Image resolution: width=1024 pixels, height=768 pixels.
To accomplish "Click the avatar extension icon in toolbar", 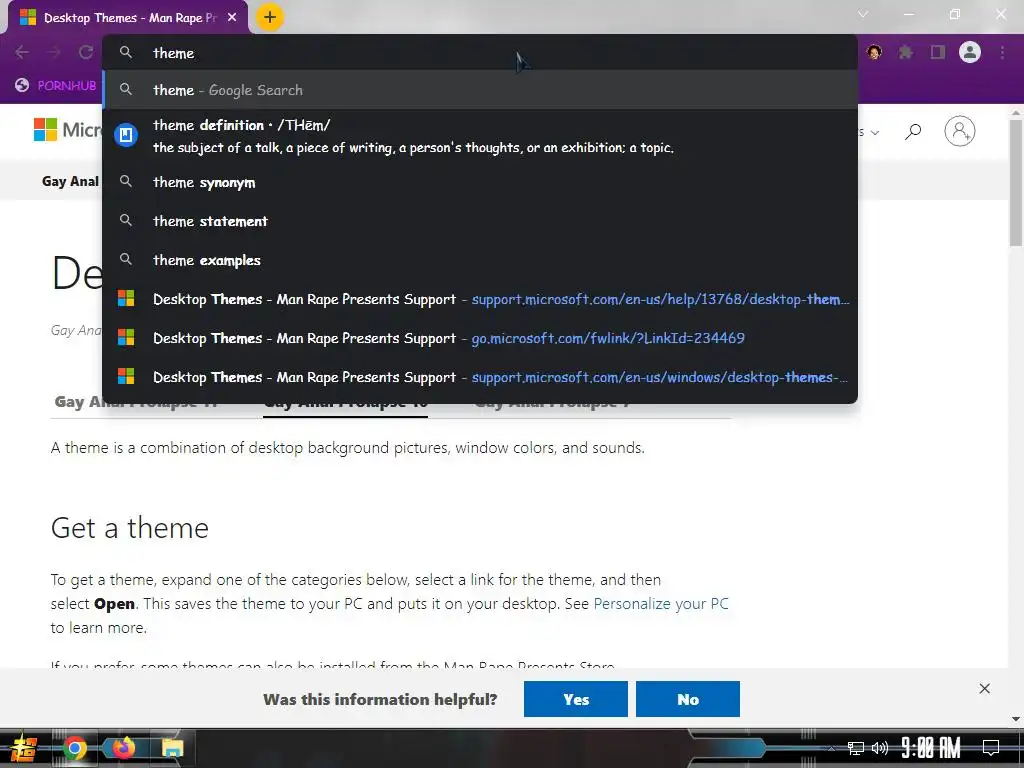I will click(874, 52).
